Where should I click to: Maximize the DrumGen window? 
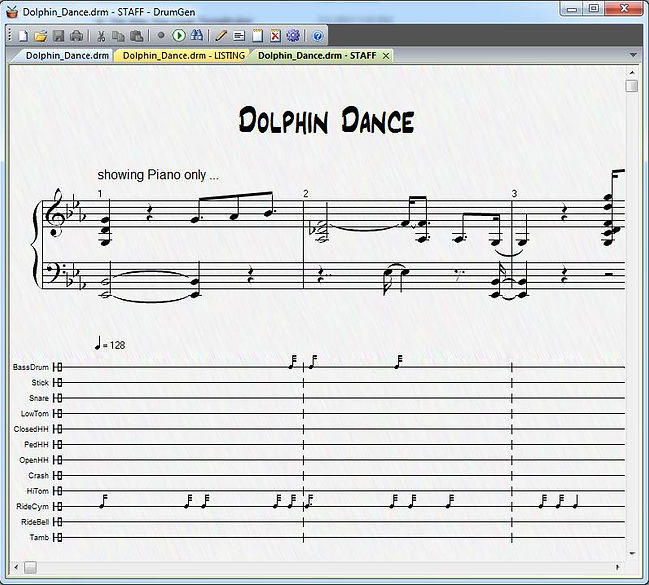[x=594, y=9]
